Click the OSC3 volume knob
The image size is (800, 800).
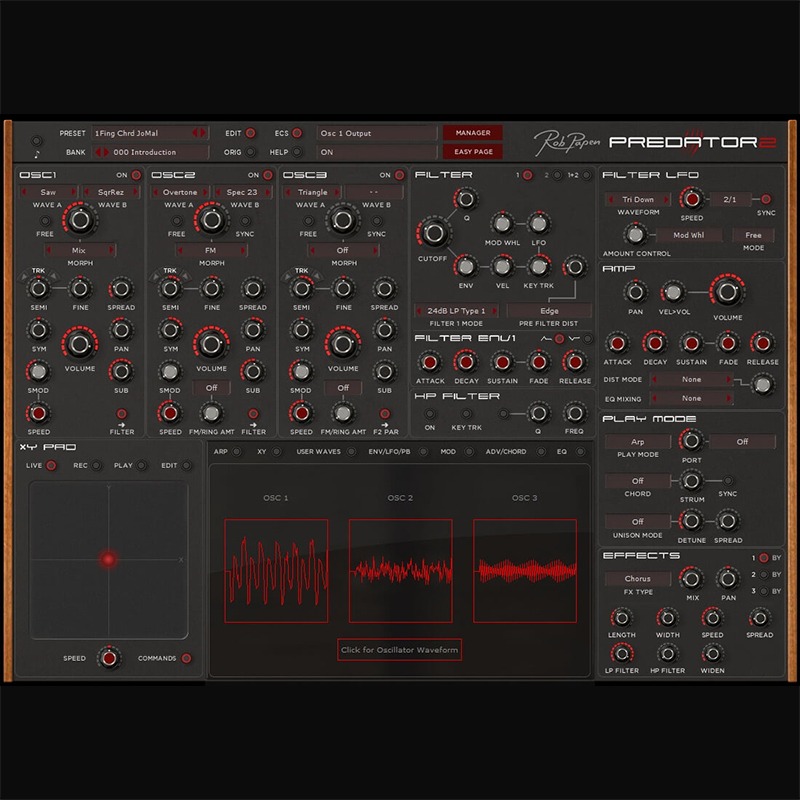tap(342, 344)
